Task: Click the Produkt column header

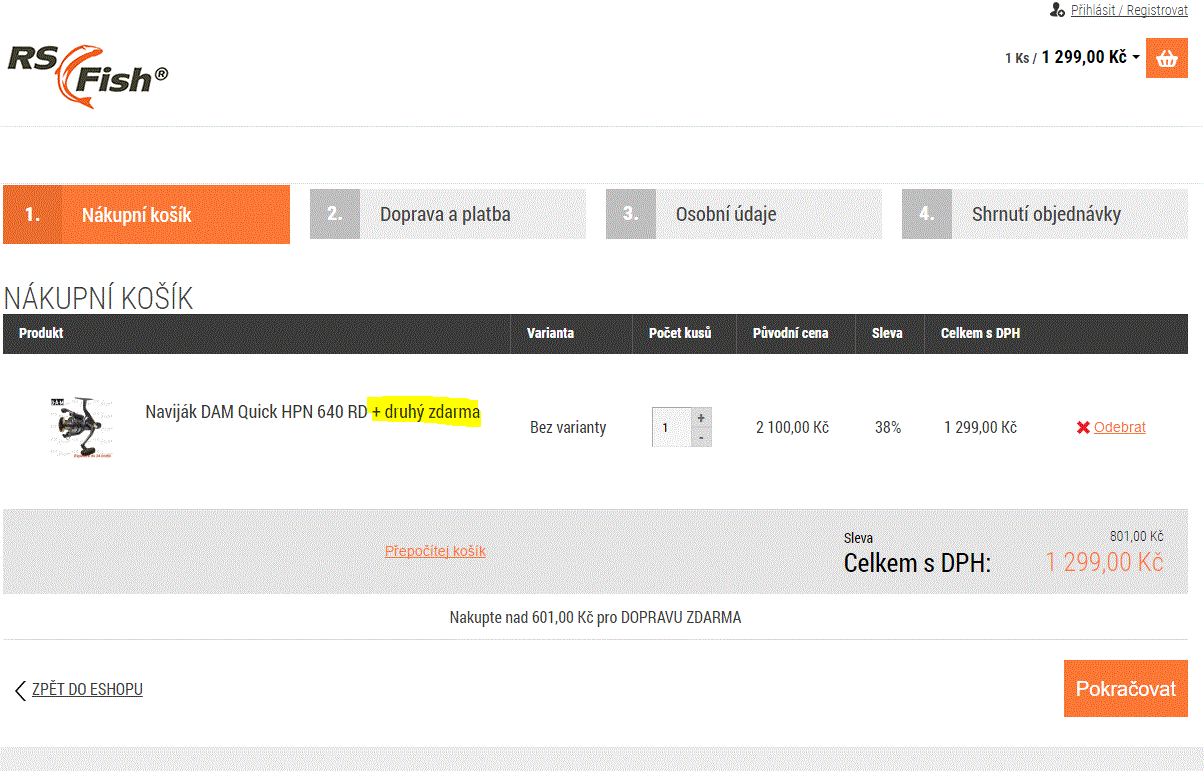Action: pyautogui.click(x=41, y=333)
